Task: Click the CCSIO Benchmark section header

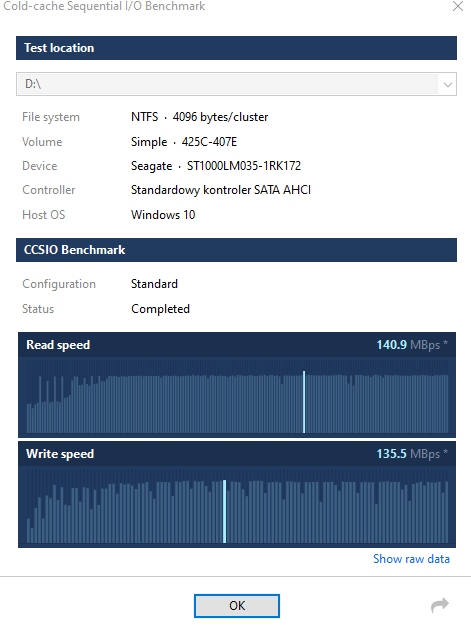Action: (236, 250)
